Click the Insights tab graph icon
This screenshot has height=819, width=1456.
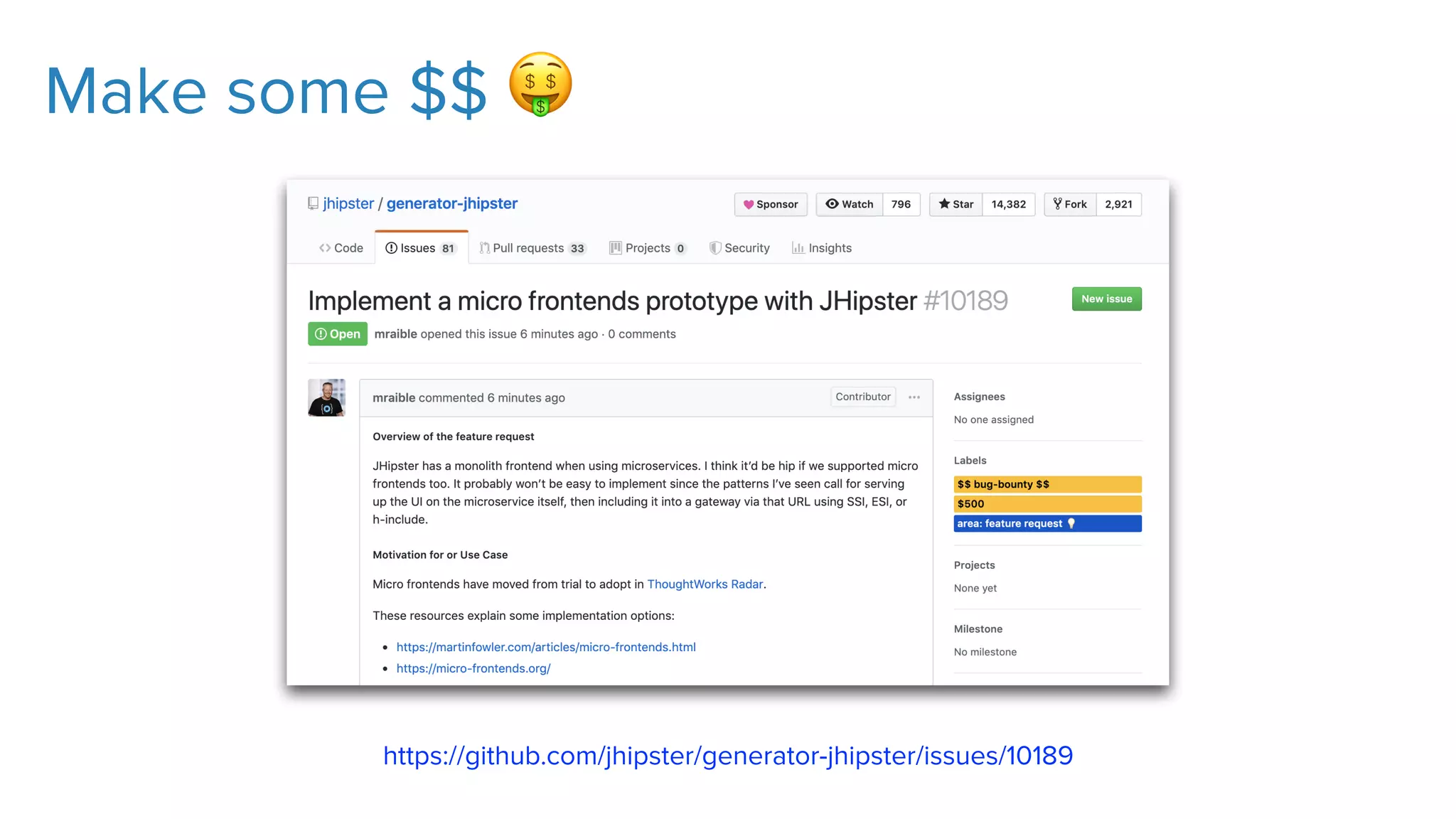[x=798, y=248]
